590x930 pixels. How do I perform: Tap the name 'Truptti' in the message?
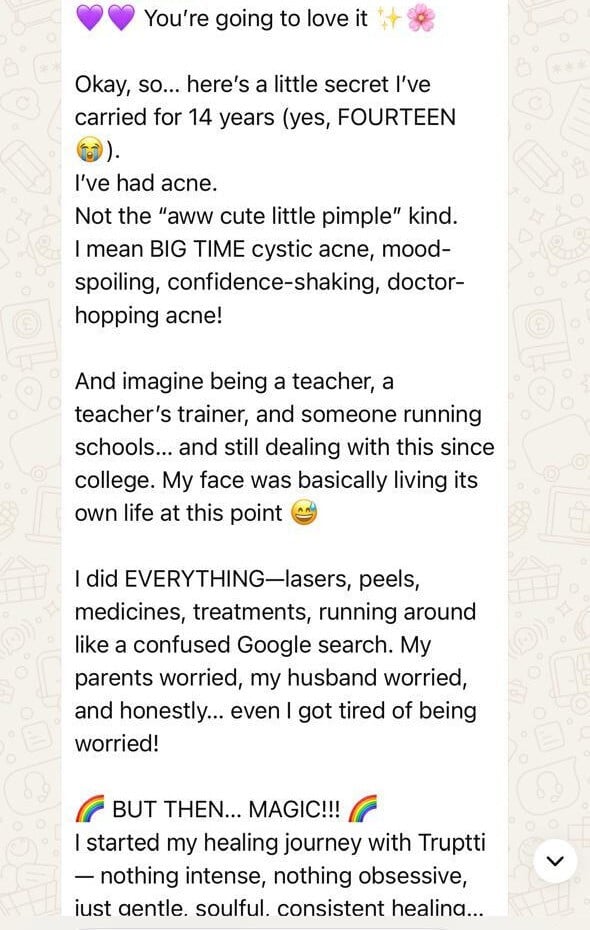(452, 843)
